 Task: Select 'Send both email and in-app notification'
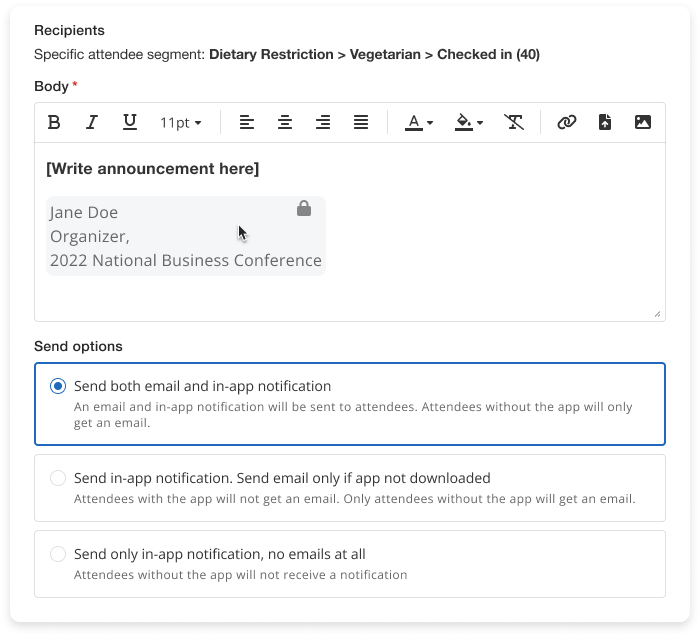click(x=58, y=386)
